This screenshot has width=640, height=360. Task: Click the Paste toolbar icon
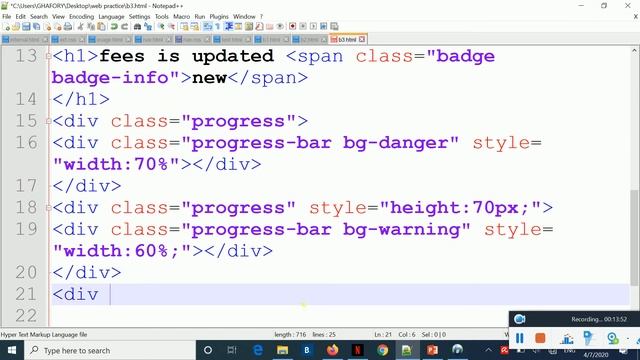pyautogui.click(x=101, y=27)
